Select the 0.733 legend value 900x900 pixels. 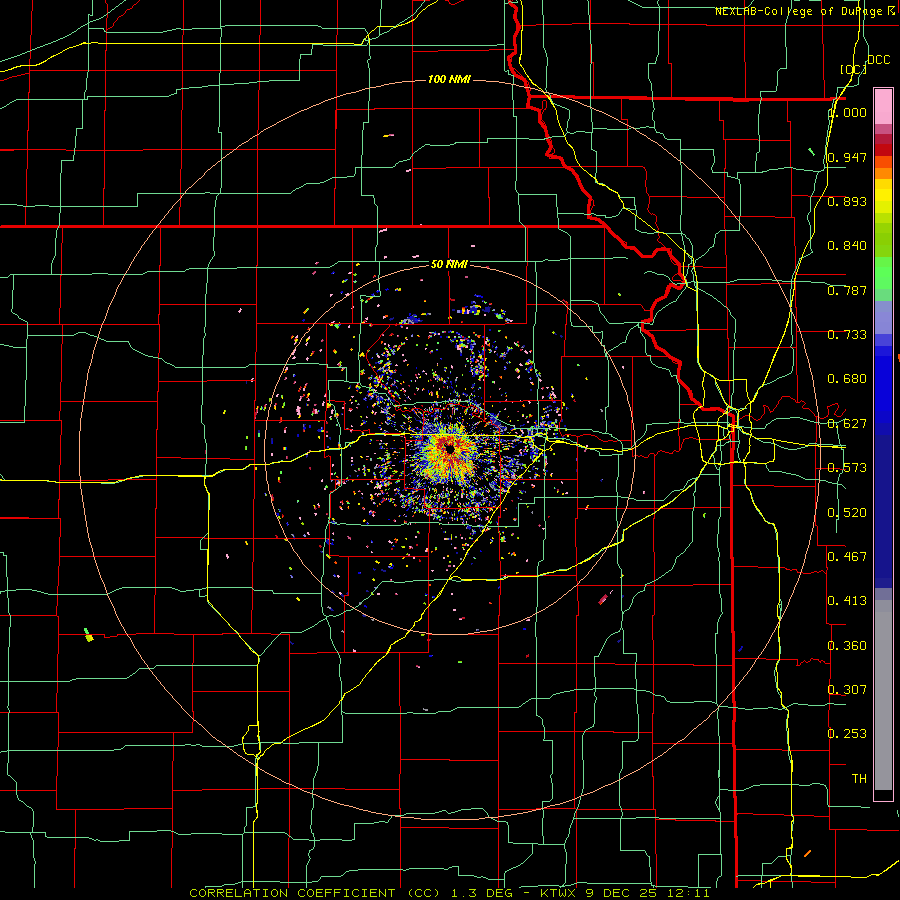coord(847,335)
